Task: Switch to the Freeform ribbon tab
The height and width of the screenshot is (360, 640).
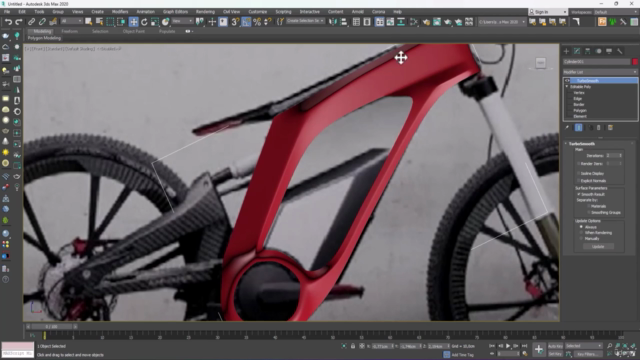Action: (x=69, y=31)
